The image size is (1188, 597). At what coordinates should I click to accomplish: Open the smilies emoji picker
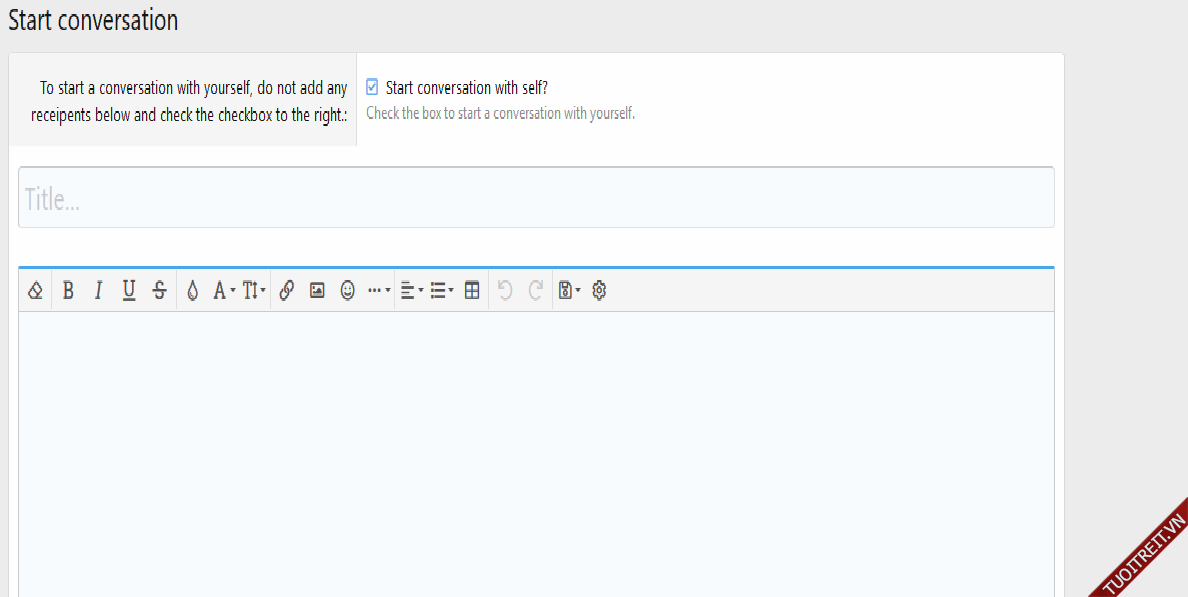[348, 291]
